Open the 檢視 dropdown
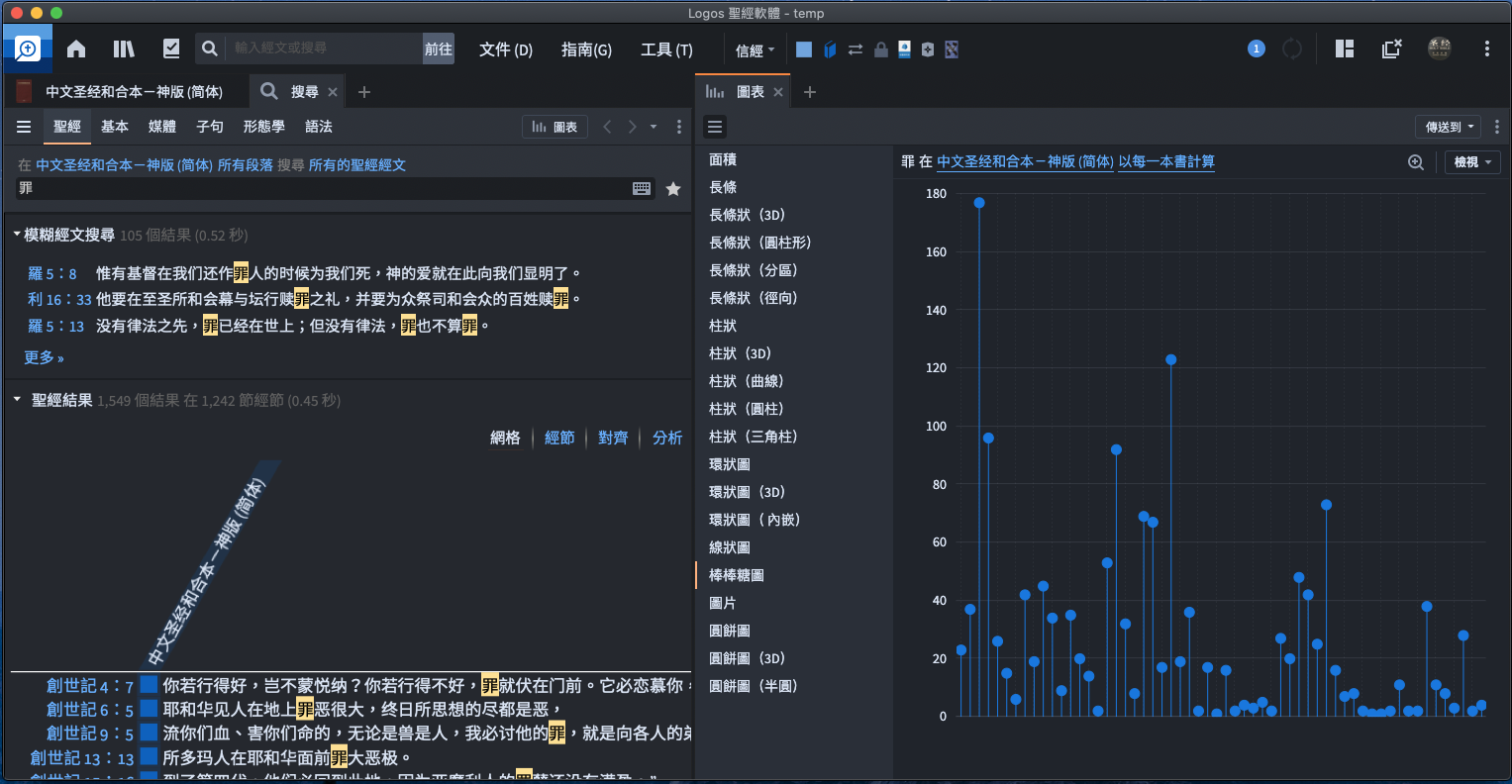The height and width of the screenshot is (784, 1512). point(1472,162)
